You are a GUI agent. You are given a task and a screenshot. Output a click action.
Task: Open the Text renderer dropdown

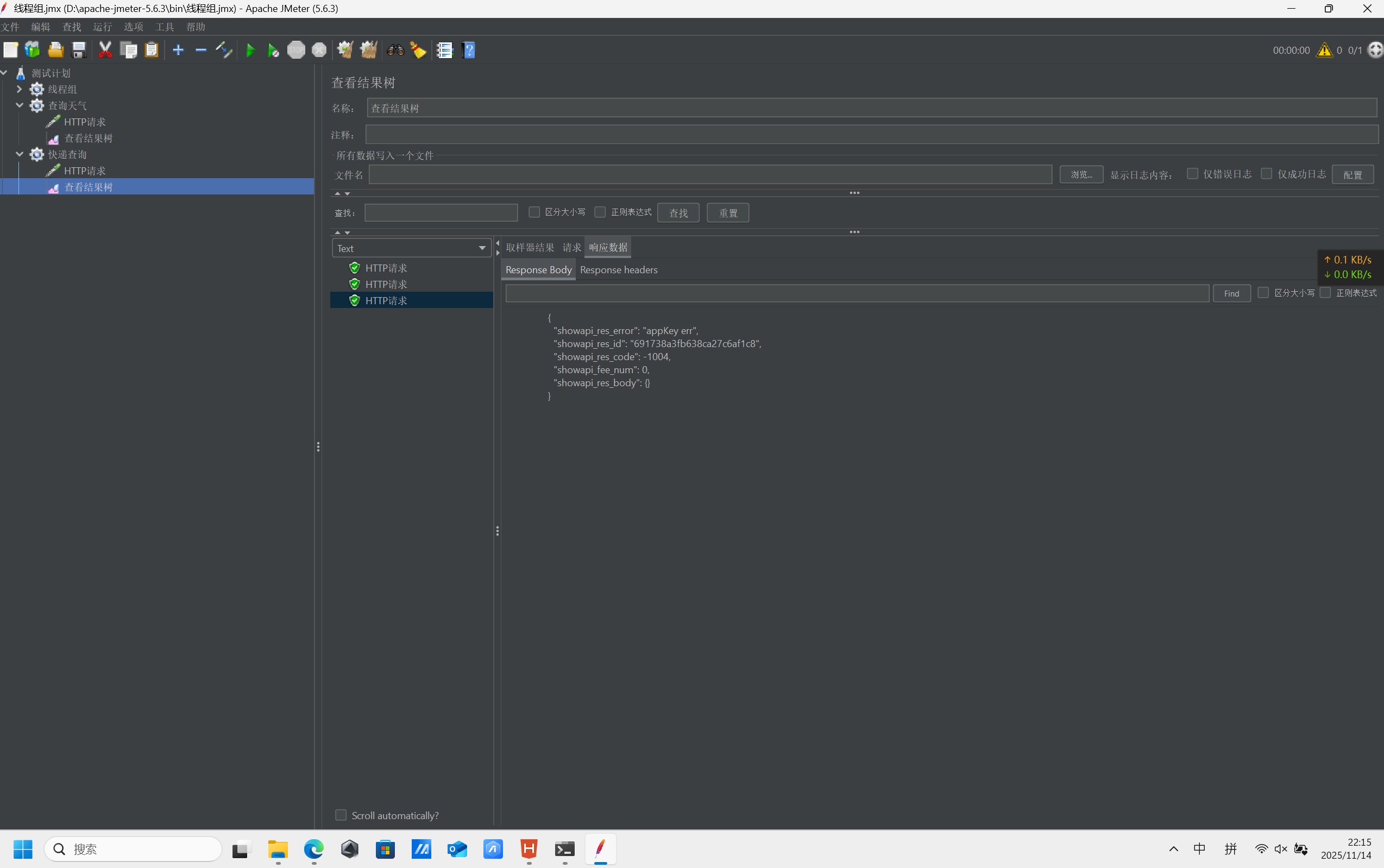click(x=412, y=249)
